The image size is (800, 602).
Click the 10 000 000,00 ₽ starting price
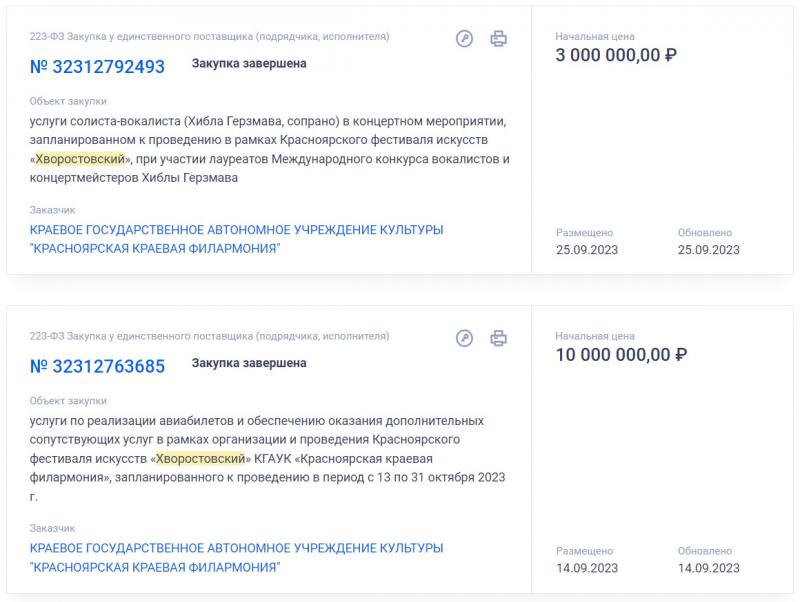click(x=621, y=354)
